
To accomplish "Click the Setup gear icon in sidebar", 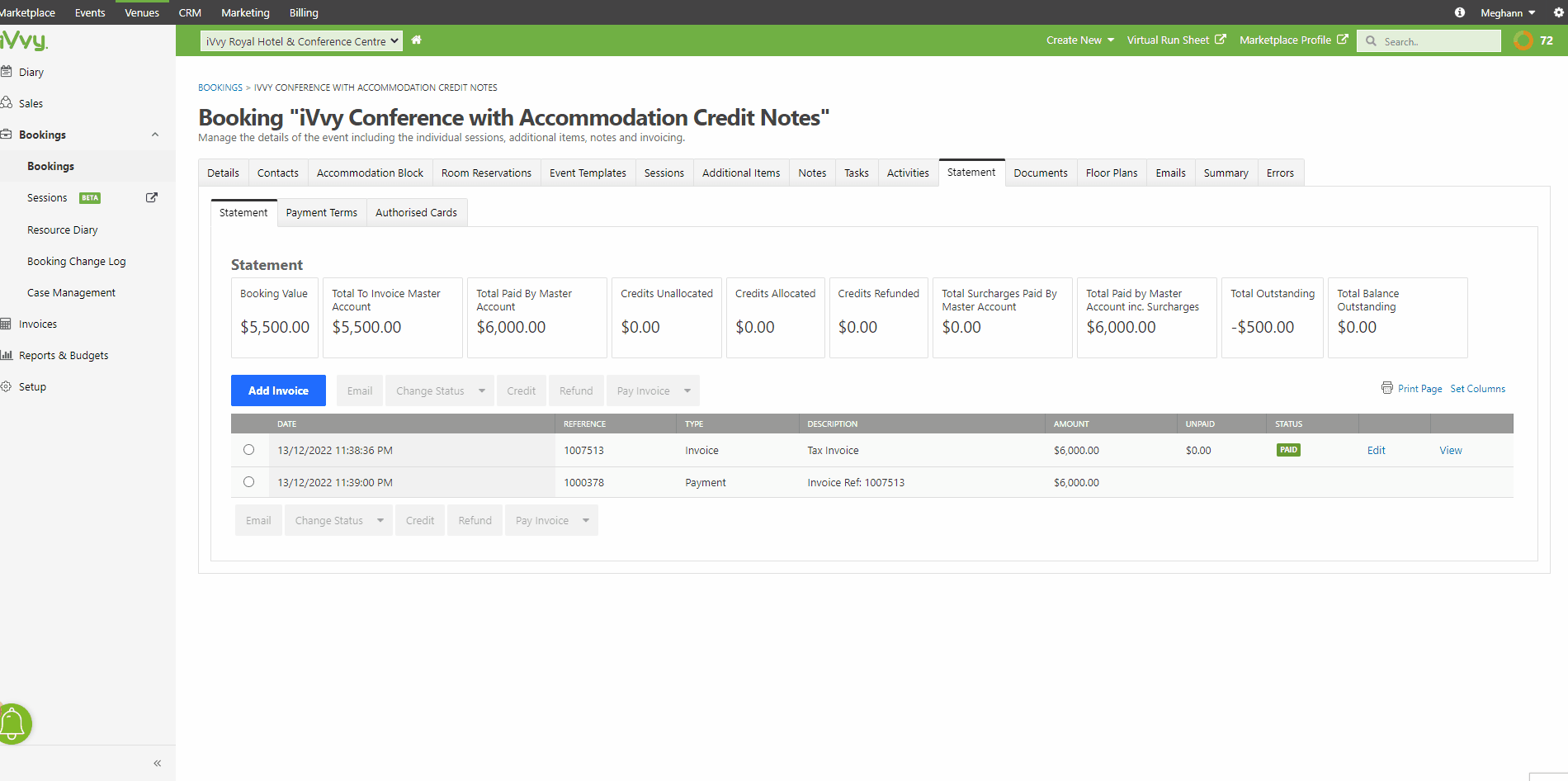I will tap(6, 386).
